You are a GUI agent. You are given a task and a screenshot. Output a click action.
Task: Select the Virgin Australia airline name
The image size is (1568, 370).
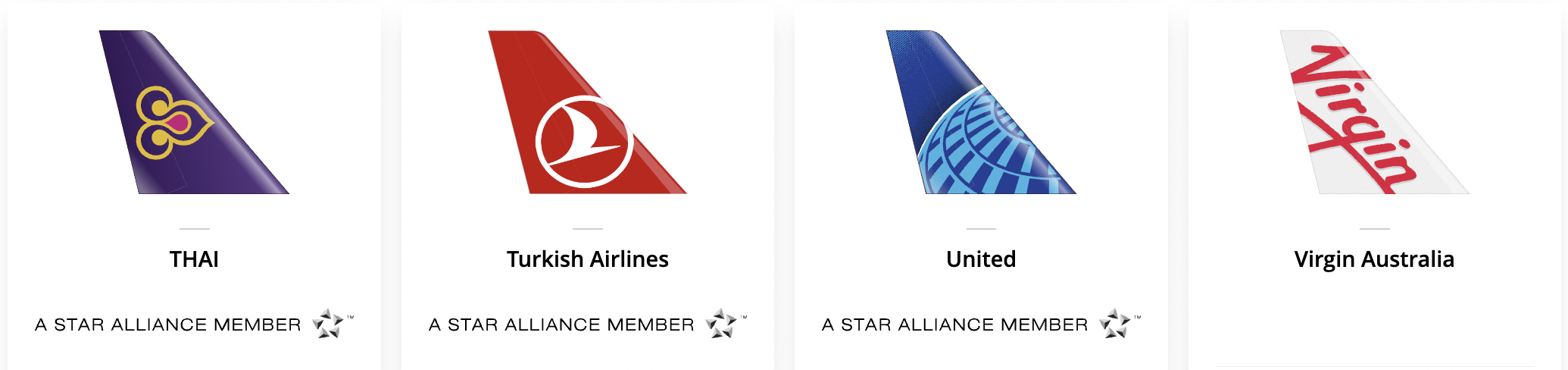(1374, 259)
